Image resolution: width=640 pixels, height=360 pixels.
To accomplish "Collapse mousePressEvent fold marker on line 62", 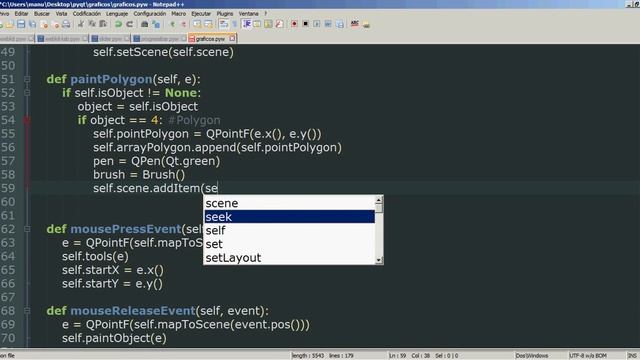I will pos(27,229).
